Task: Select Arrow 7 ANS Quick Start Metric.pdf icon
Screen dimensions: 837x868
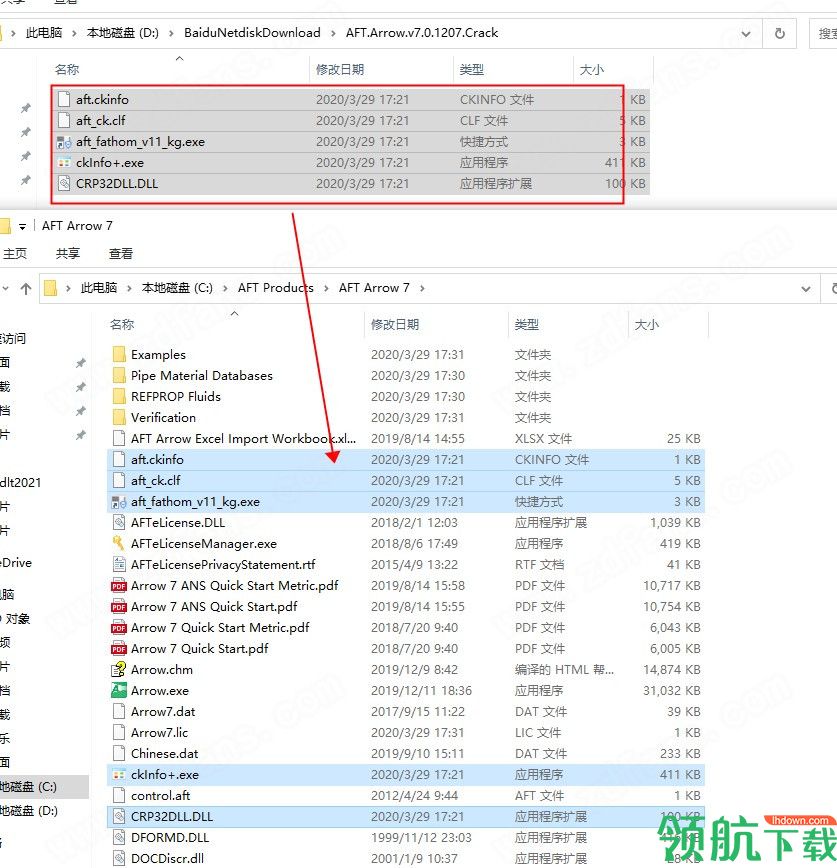Action: pyautogui.click(x=119, y=586)
